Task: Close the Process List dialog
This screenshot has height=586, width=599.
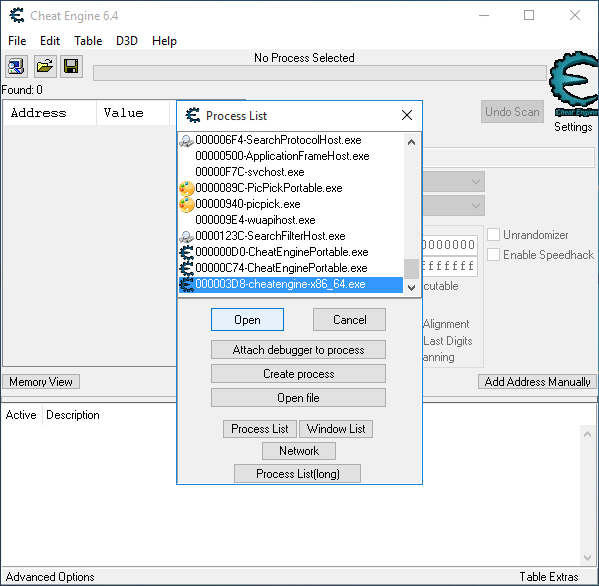Action: (x=407, y=115)
